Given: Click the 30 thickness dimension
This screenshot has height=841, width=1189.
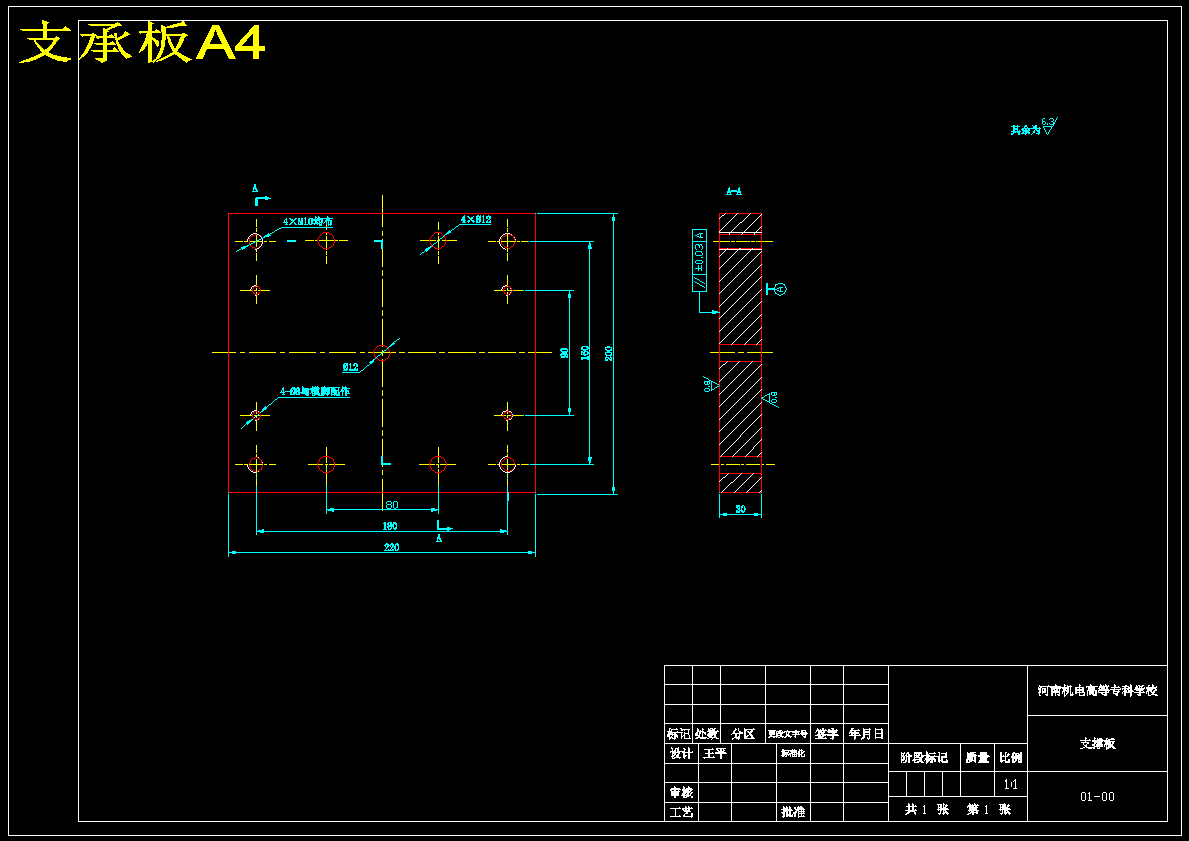Looking at the screenshot, I should point(740,509).
